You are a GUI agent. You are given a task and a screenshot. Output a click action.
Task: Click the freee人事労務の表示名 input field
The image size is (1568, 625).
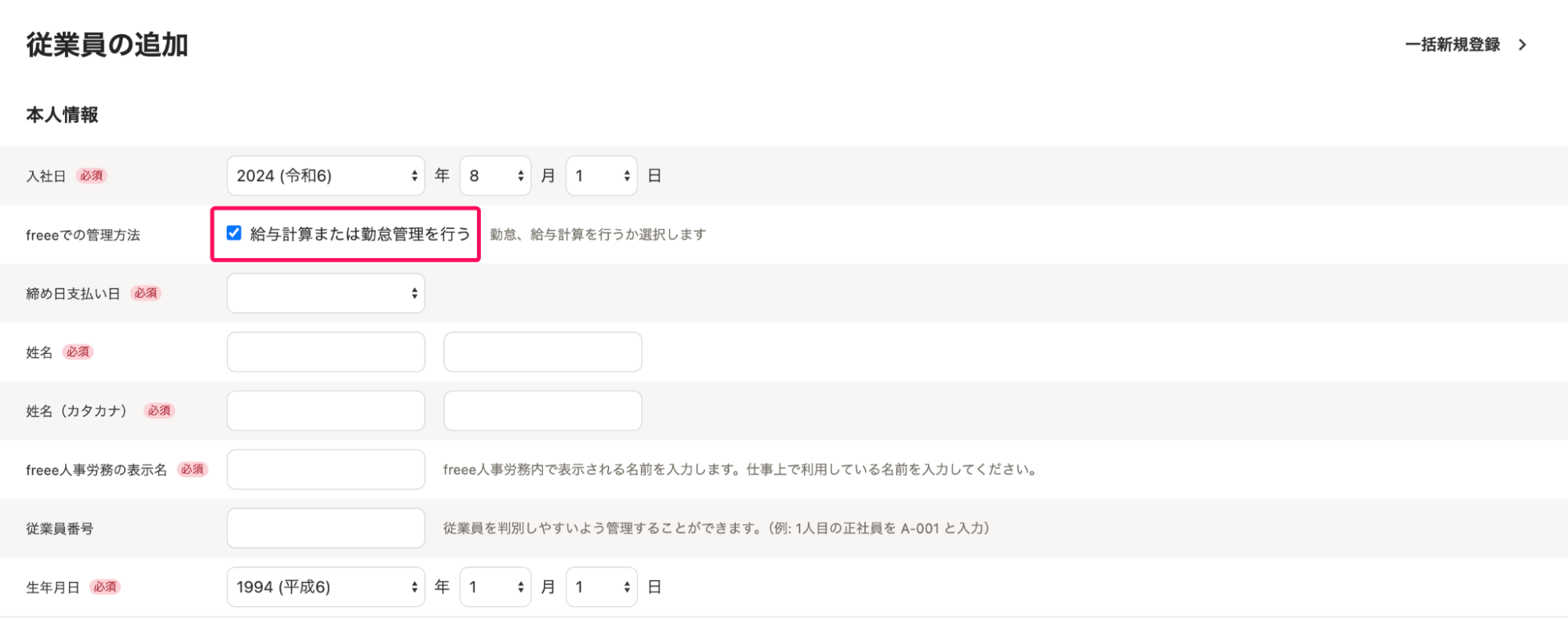[326, 470]
